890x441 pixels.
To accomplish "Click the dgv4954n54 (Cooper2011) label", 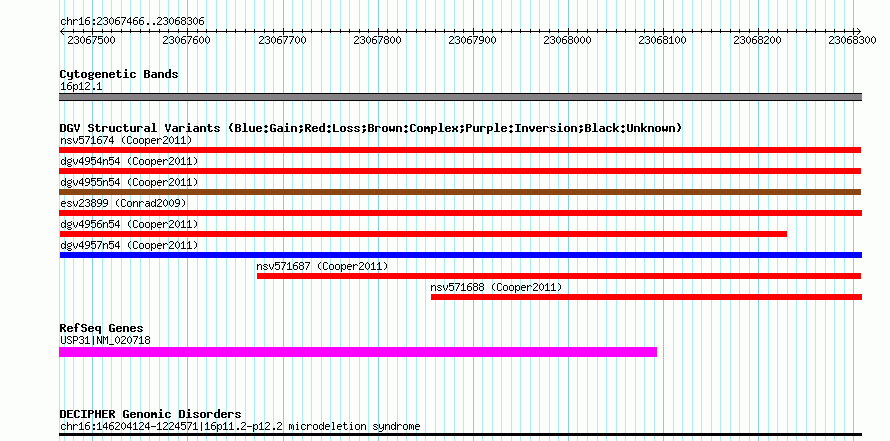I will (129, 161).
